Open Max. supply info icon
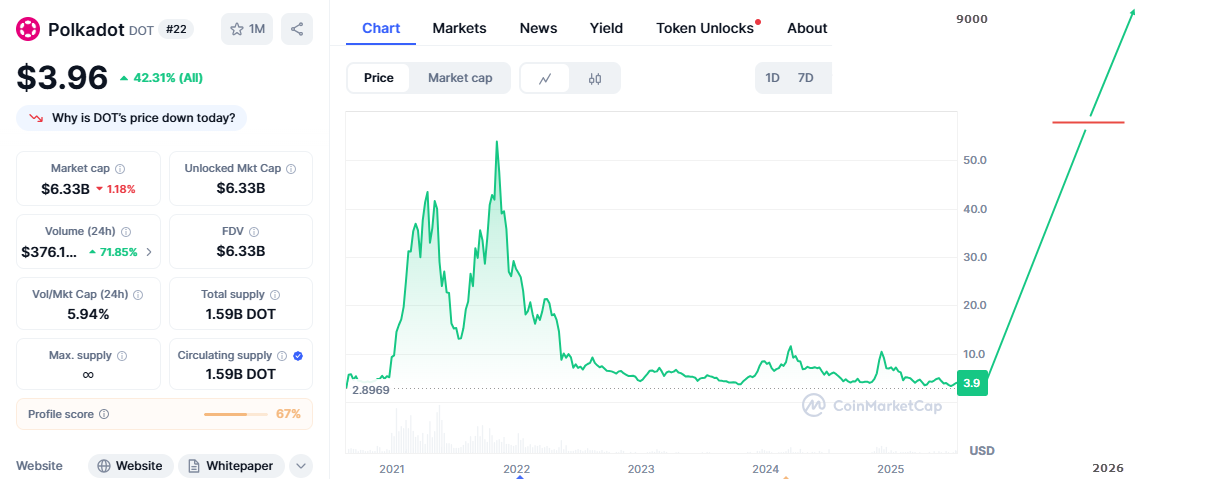 click(x=122, y=356)
